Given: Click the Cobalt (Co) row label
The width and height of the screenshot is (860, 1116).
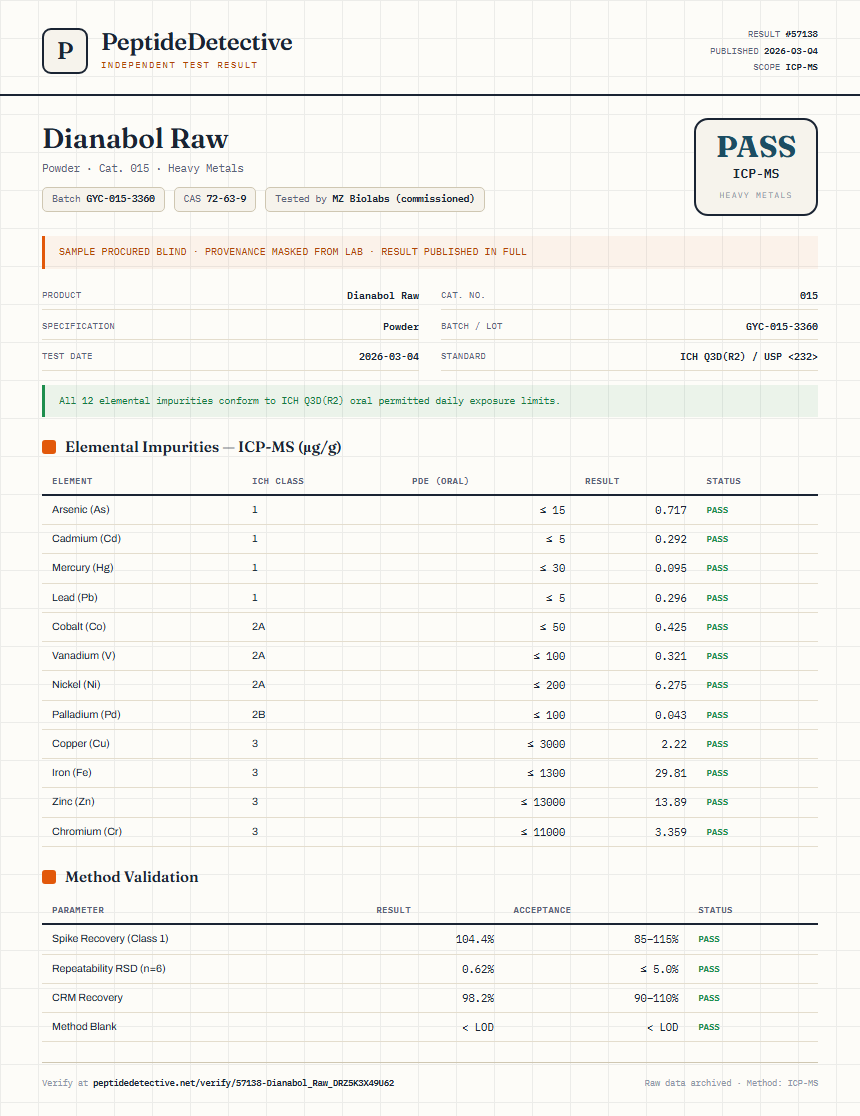Looking at the screenshot, I should 79,627.
